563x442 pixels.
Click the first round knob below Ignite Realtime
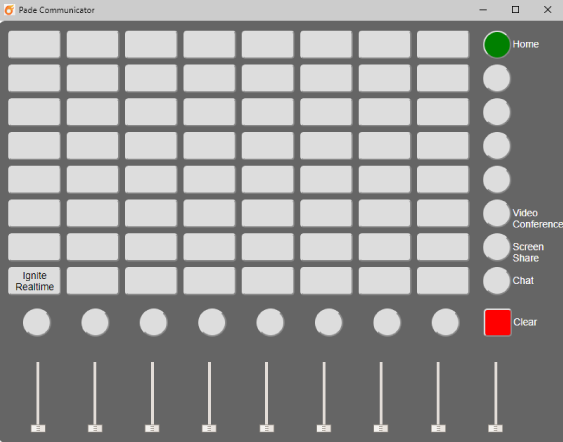coord(36,322)
